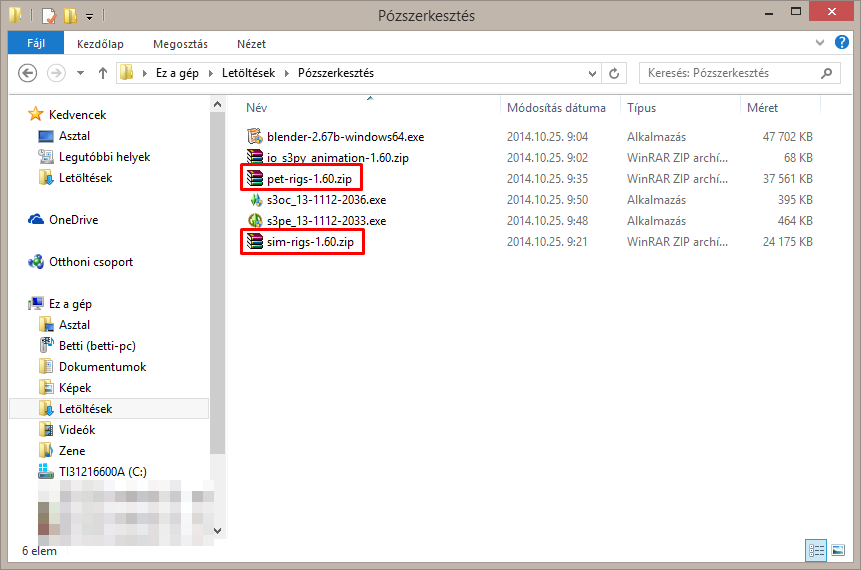861x570 pixels.
Task: Switch to the Nézet ribbon tab
Action: coord(251,44)
